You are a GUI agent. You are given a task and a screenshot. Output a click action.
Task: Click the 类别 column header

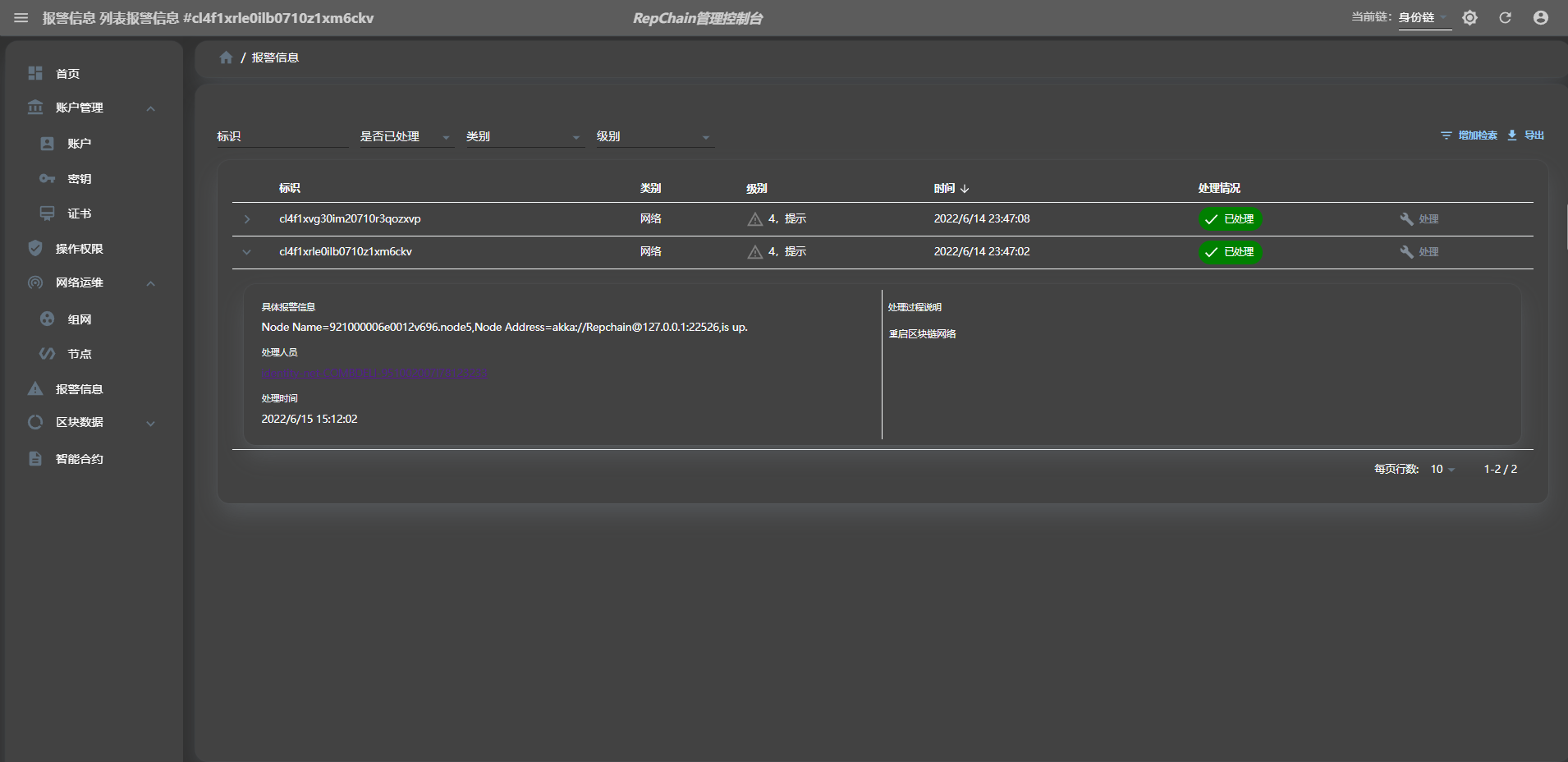(651, 188)
